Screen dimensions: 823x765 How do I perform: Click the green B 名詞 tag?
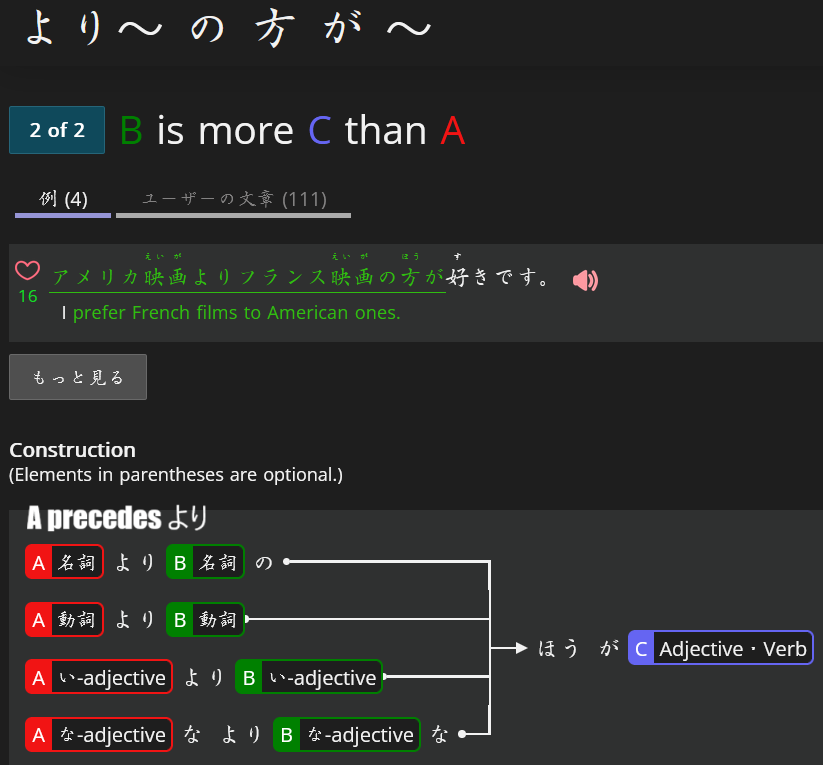[x=205, y=562]
